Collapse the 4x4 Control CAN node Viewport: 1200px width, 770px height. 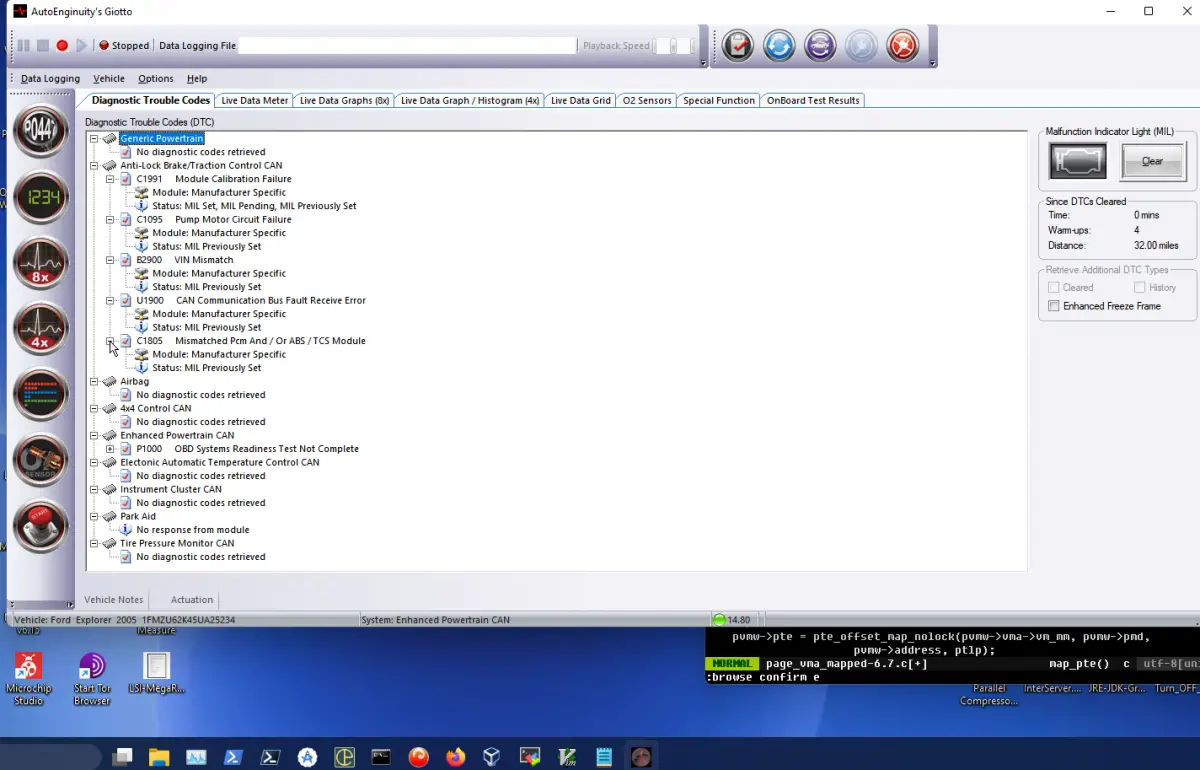coord(94,408)
